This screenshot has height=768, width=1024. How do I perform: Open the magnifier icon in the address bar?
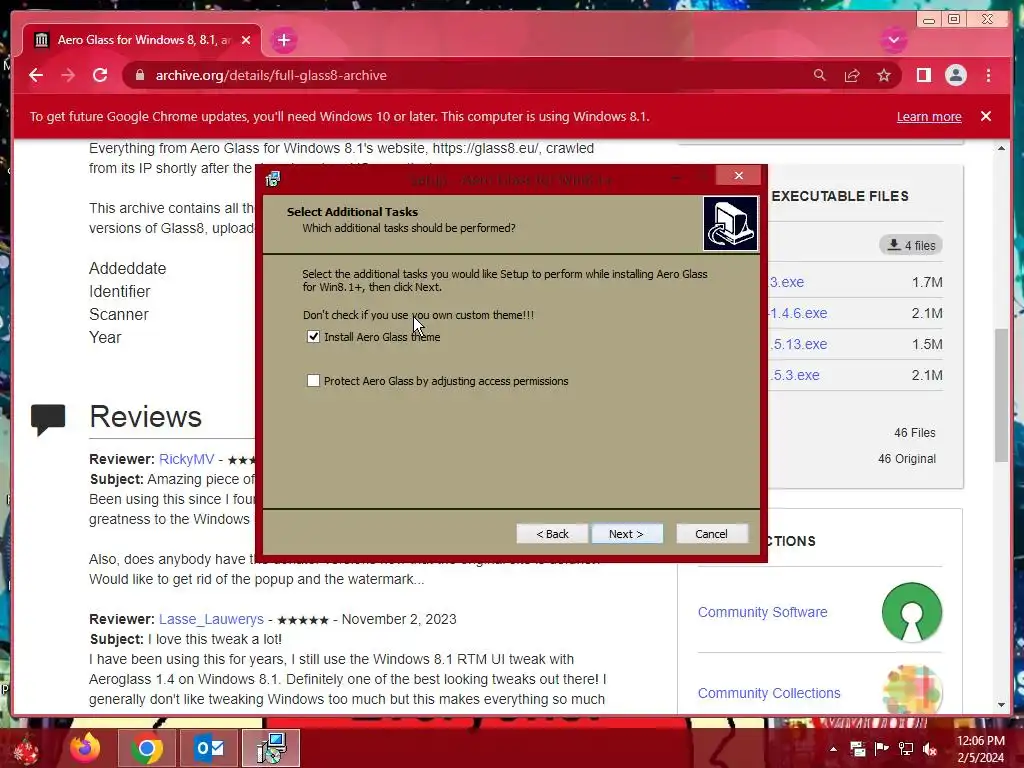(x=820, y=75)
